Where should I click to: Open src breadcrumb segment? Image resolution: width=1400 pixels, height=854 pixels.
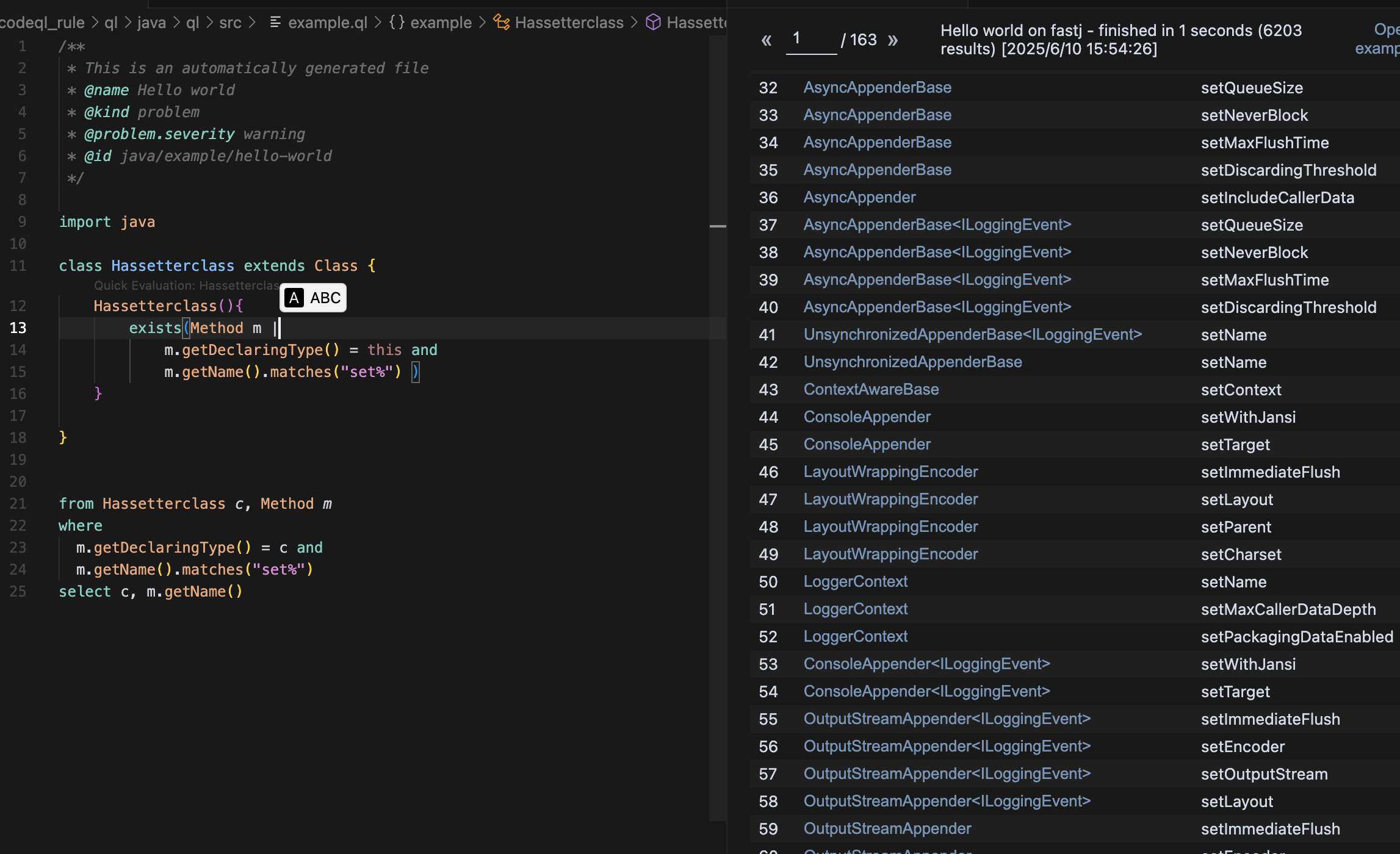[x=230, y=23]
